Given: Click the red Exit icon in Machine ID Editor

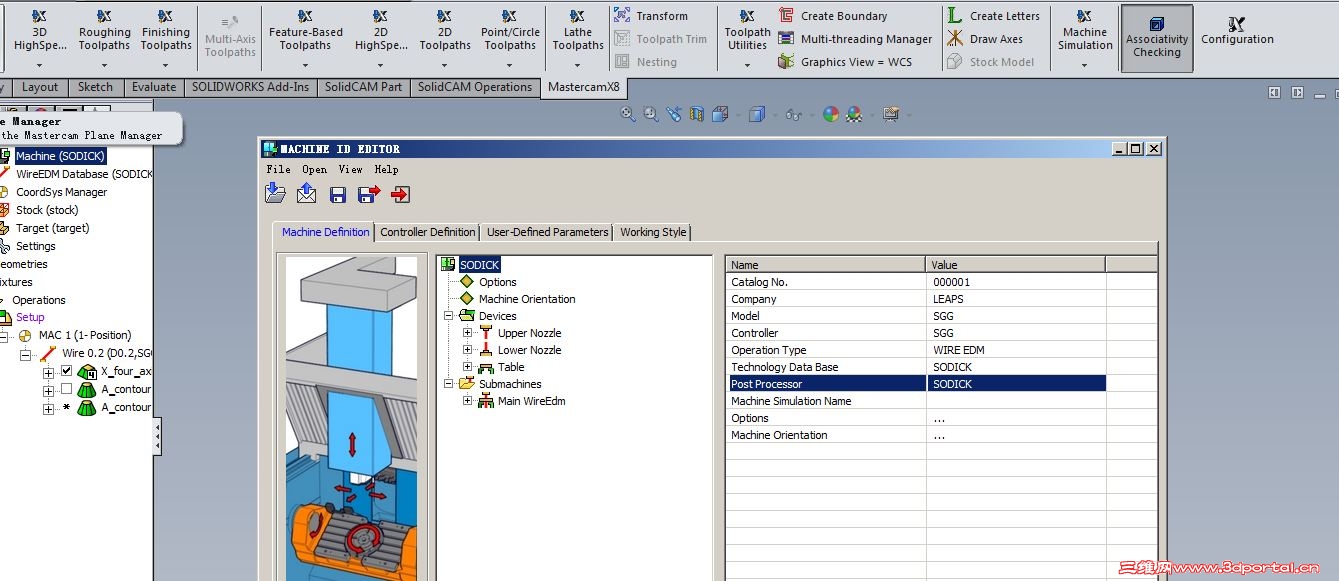Looking at the screenshot, I should tap(401, 195).
